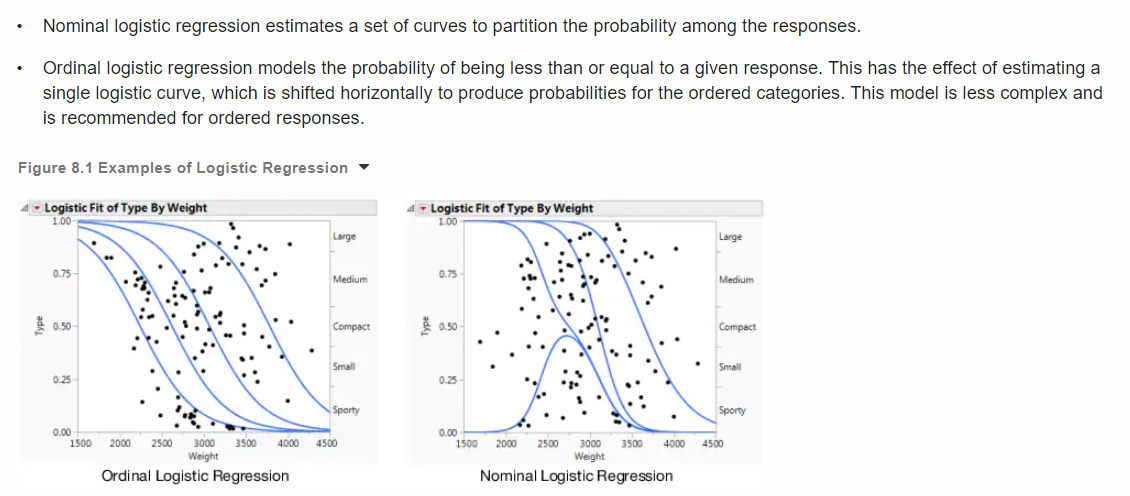Select the Ordinal Logistic Regression caption
Screen dimensions: 1130x496
(195, 476)
